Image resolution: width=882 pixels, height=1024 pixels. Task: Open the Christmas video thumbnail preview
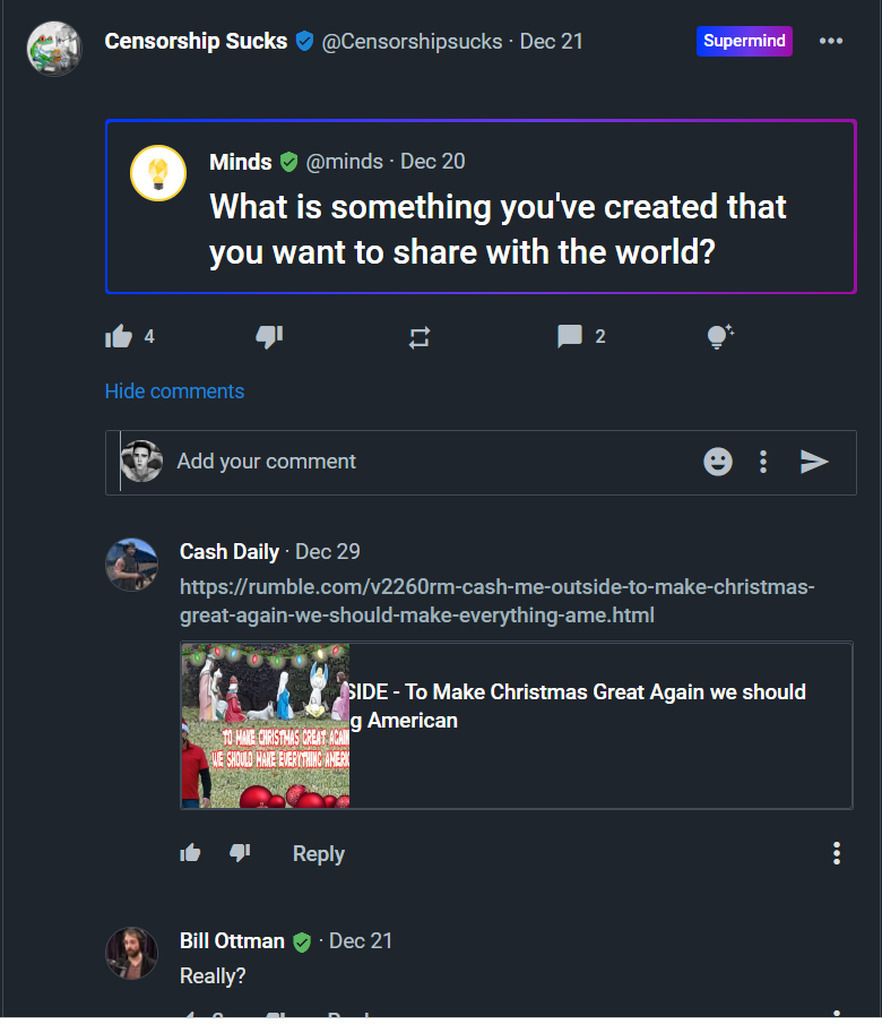(266, 725)
